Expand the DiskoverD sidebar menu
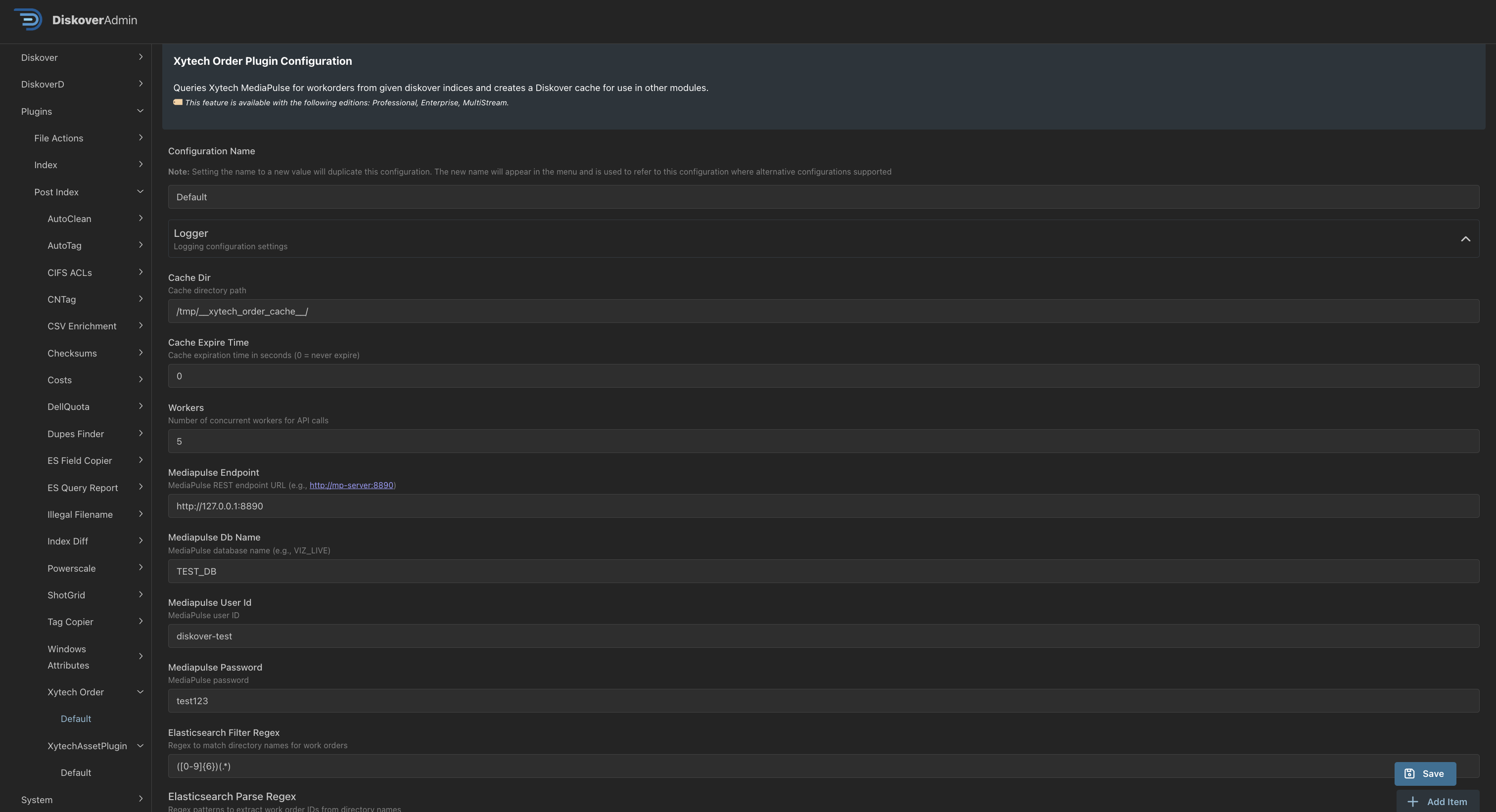The width and height of the screenshot is (1496, 812). tap(82, 84)
